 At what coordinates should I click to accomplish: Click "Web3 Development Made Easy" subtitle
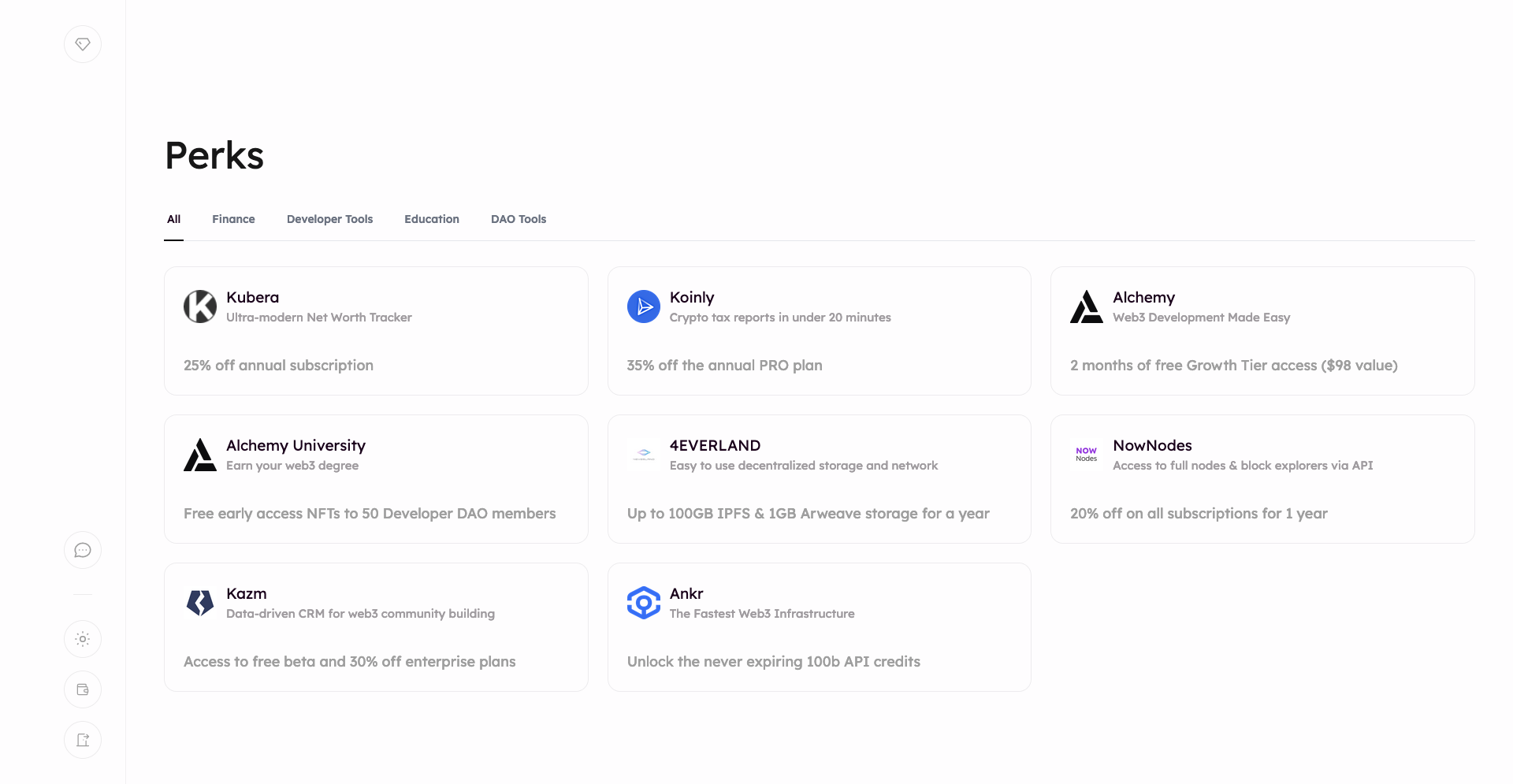[x=1202, y=318]
